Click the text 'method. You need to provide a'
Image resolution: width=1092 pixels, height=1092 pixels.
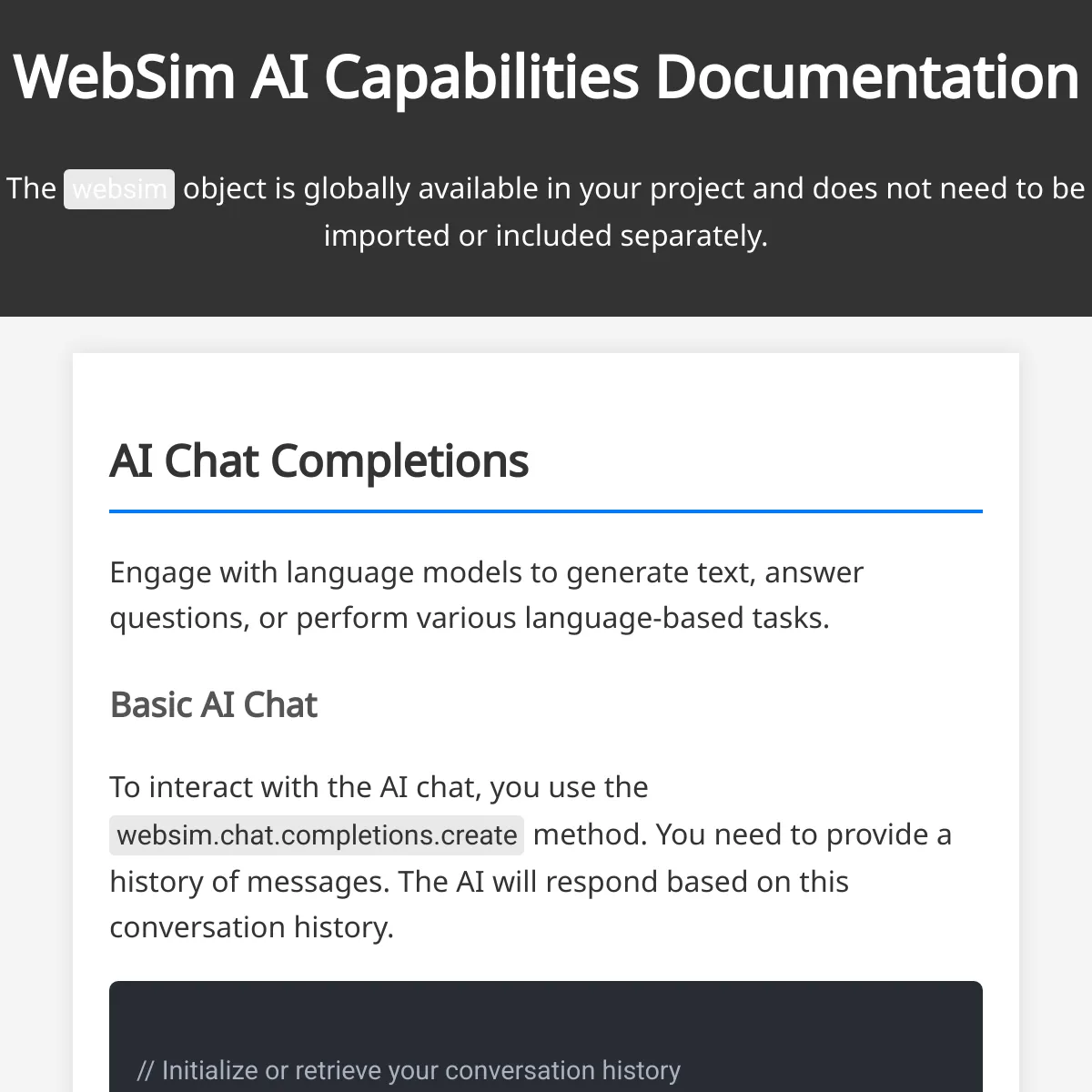click(x=743, y=834)
